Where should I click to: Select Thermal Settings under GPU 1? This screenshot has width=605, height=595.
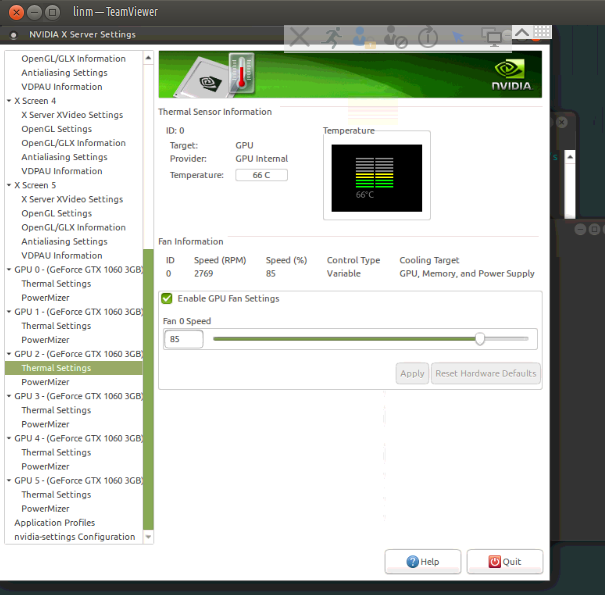56,326
